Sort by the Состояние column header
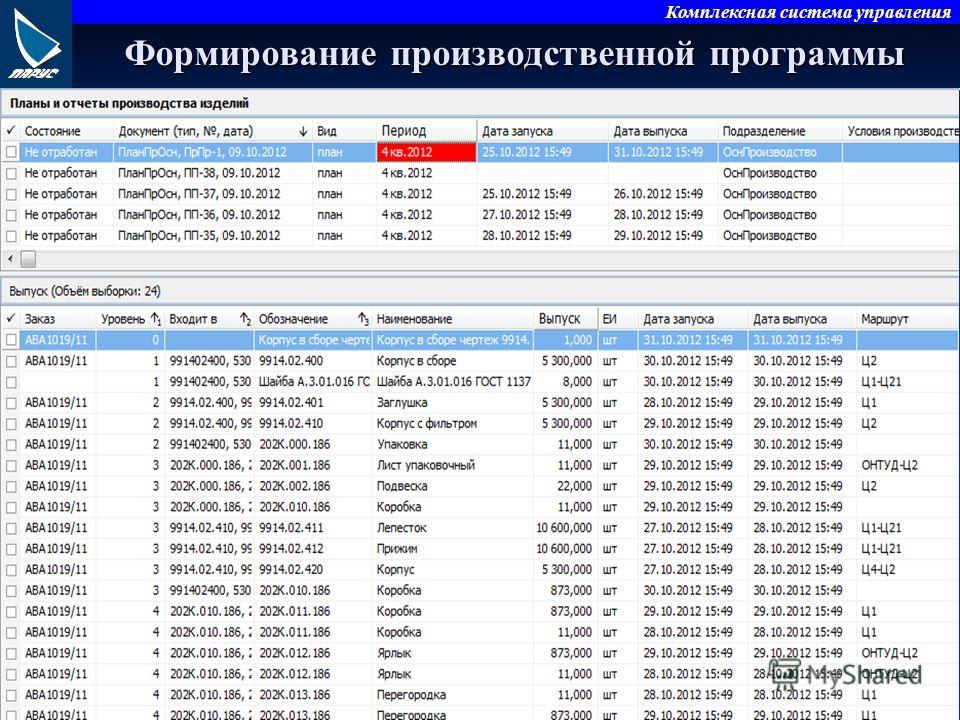 point(53,131)
